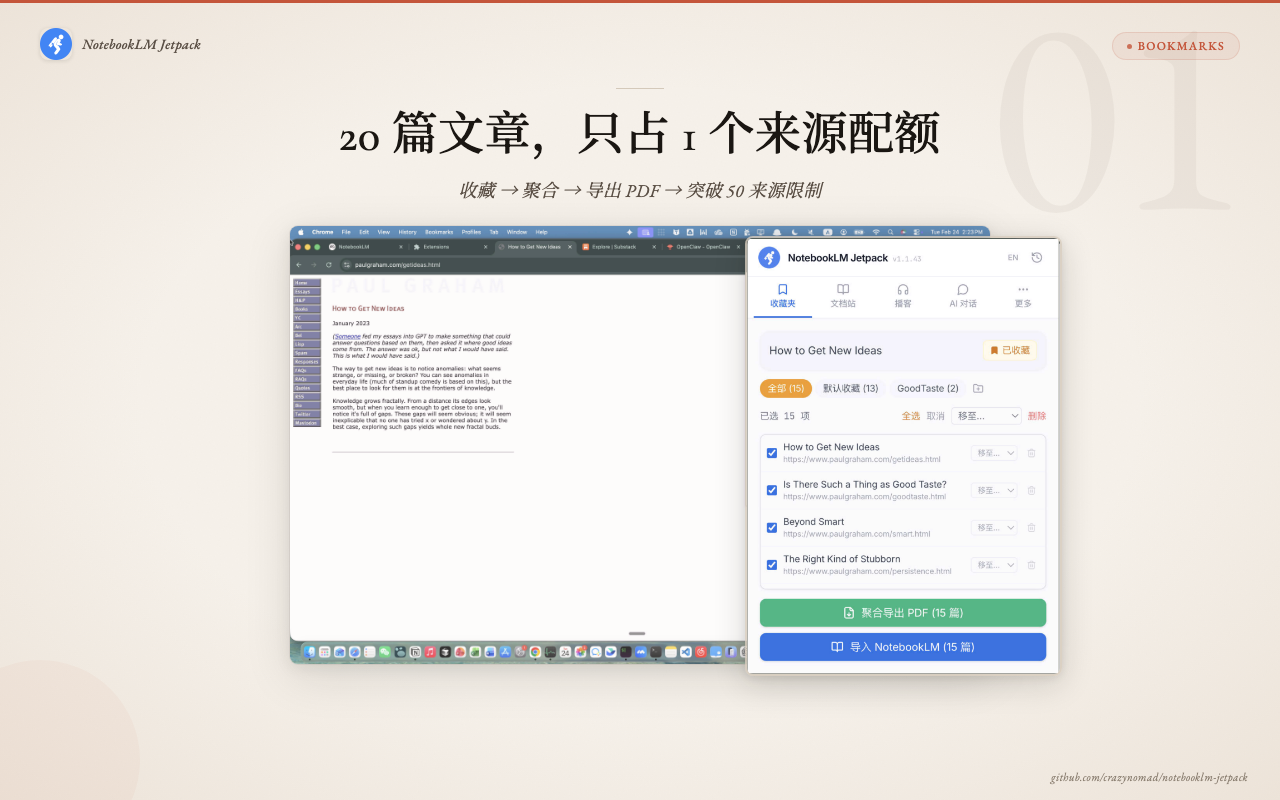Delete How to Get New Ideas with trash icon
1280x800 pixels.
pos(1032,453)
